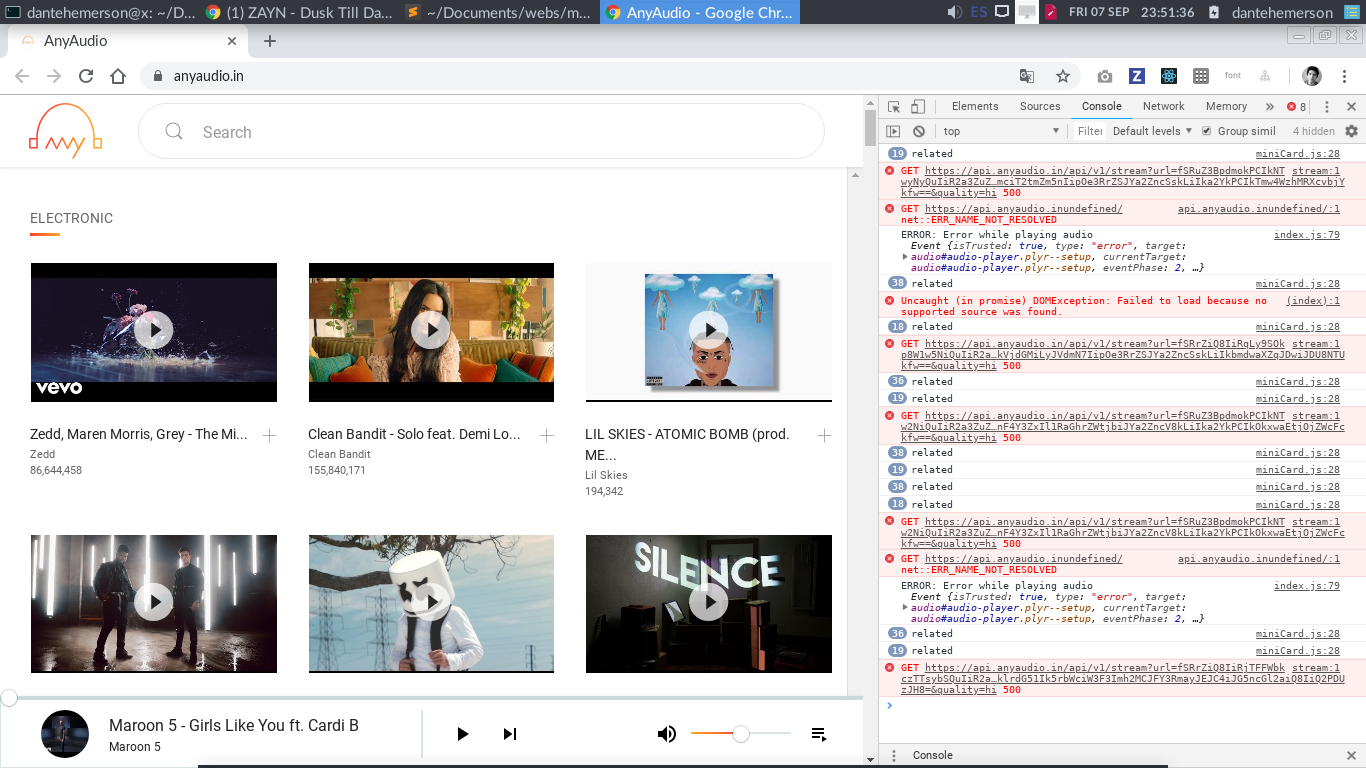Clear the console output
Viewport: 1366px width, 768px height.
point(919,131)
